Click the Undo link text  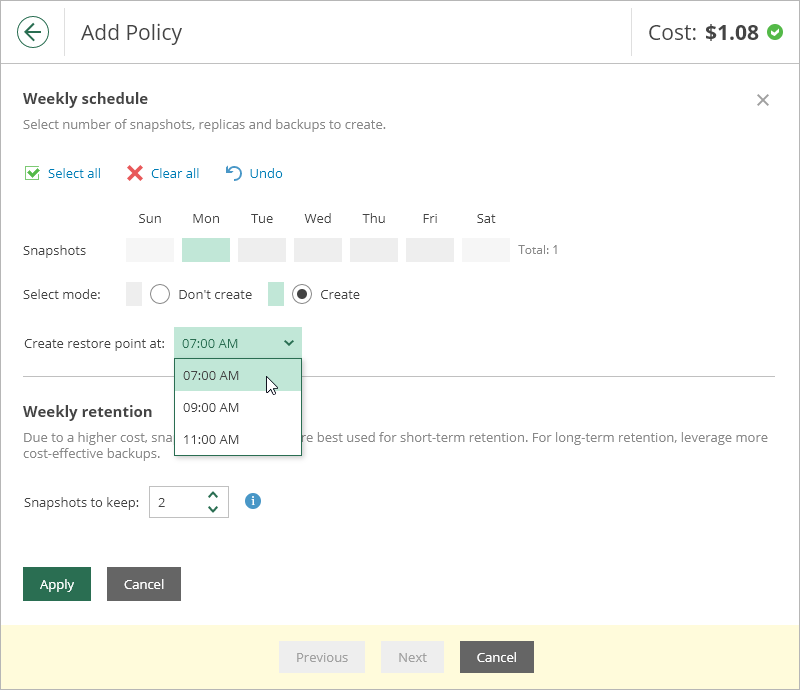coord(266,174)
